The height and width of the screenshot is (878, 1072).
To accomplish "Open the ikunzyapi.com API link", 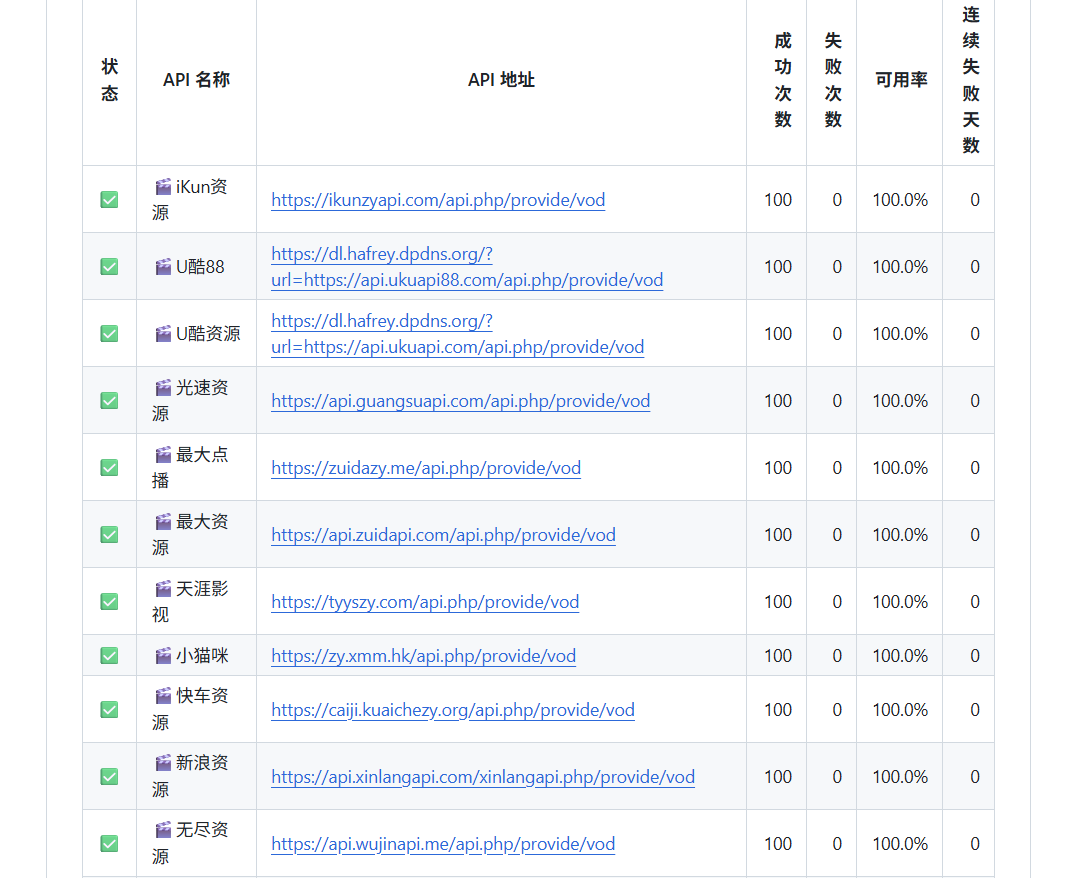I will coord(438,200).
